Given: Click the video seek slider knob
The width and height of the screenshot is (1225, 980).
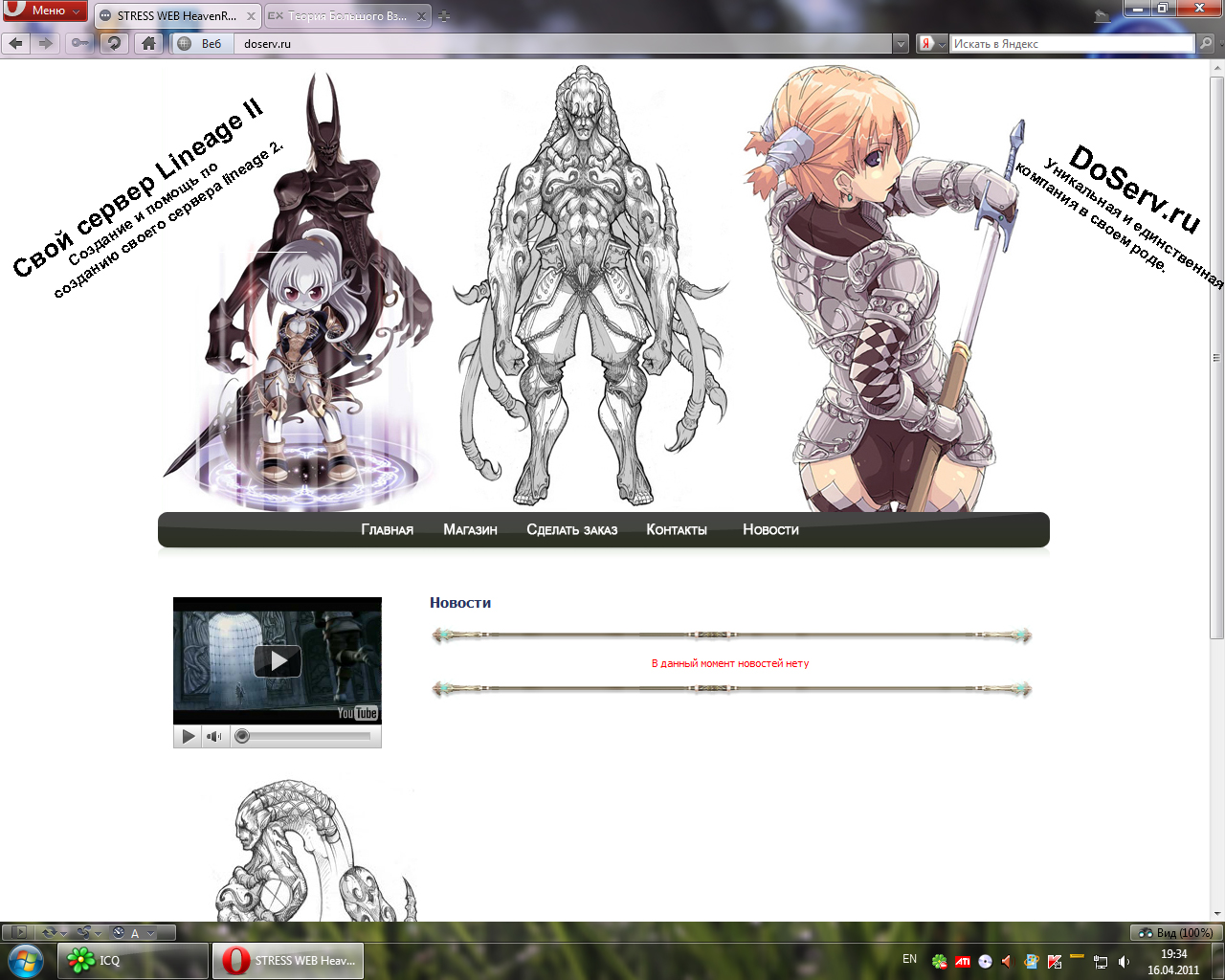Looking at the screenshot, I should pos(242,736).
